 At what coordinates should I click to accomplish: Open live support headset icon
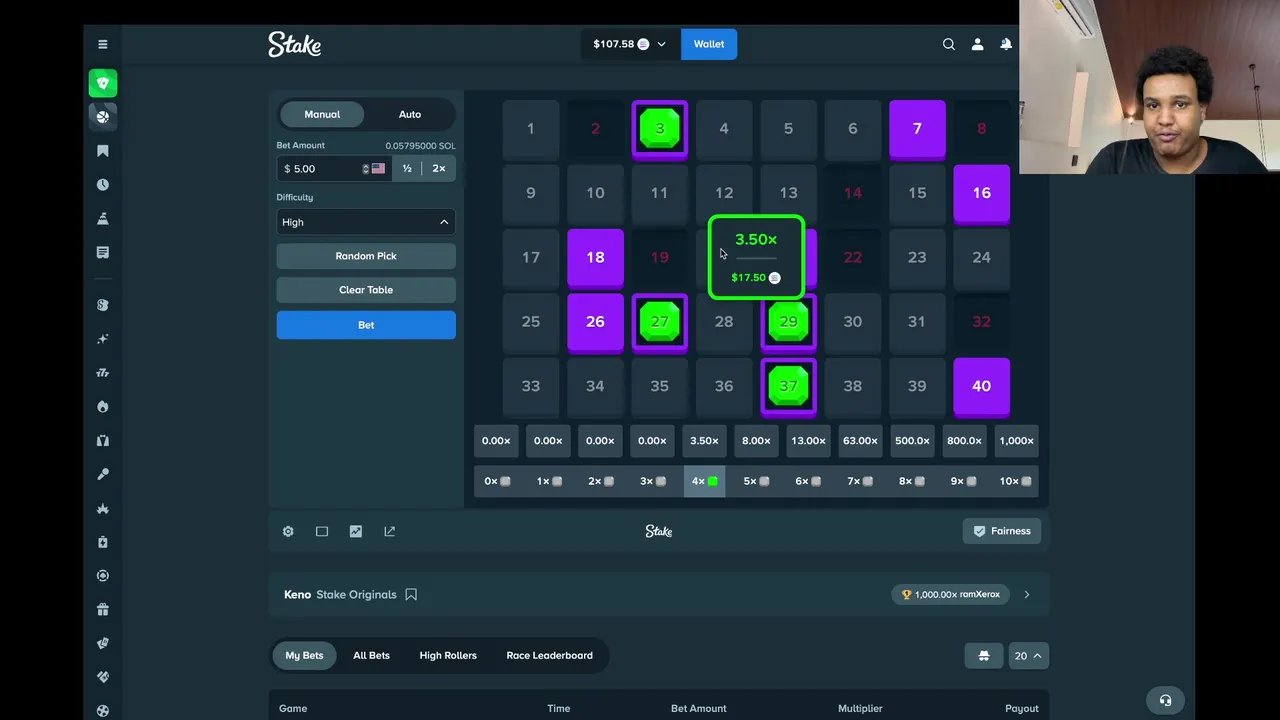pos(1165,700)
